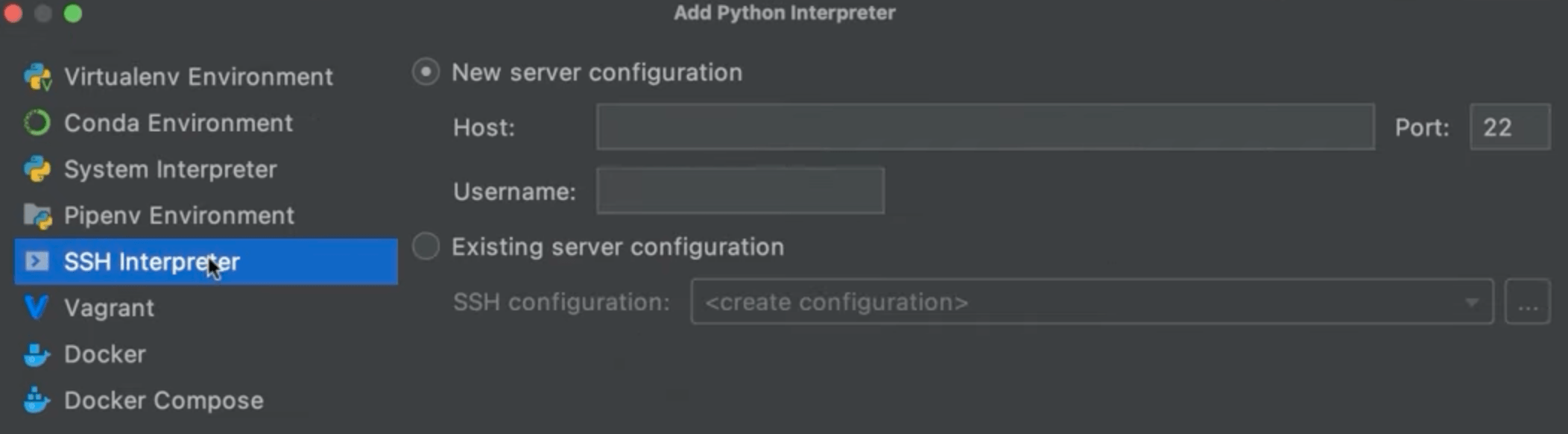Click the Host input field
Screen dimensions: 1568x434
985,128
